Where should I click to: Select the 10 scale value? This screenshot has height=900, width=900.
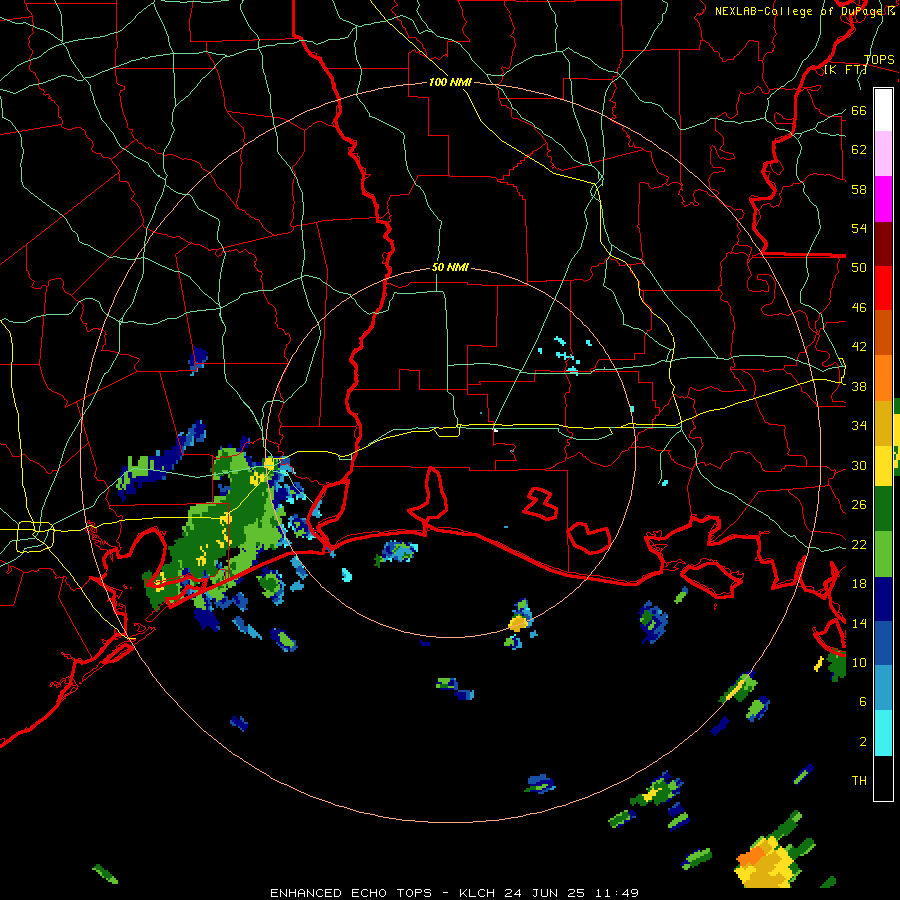point(859,662)
